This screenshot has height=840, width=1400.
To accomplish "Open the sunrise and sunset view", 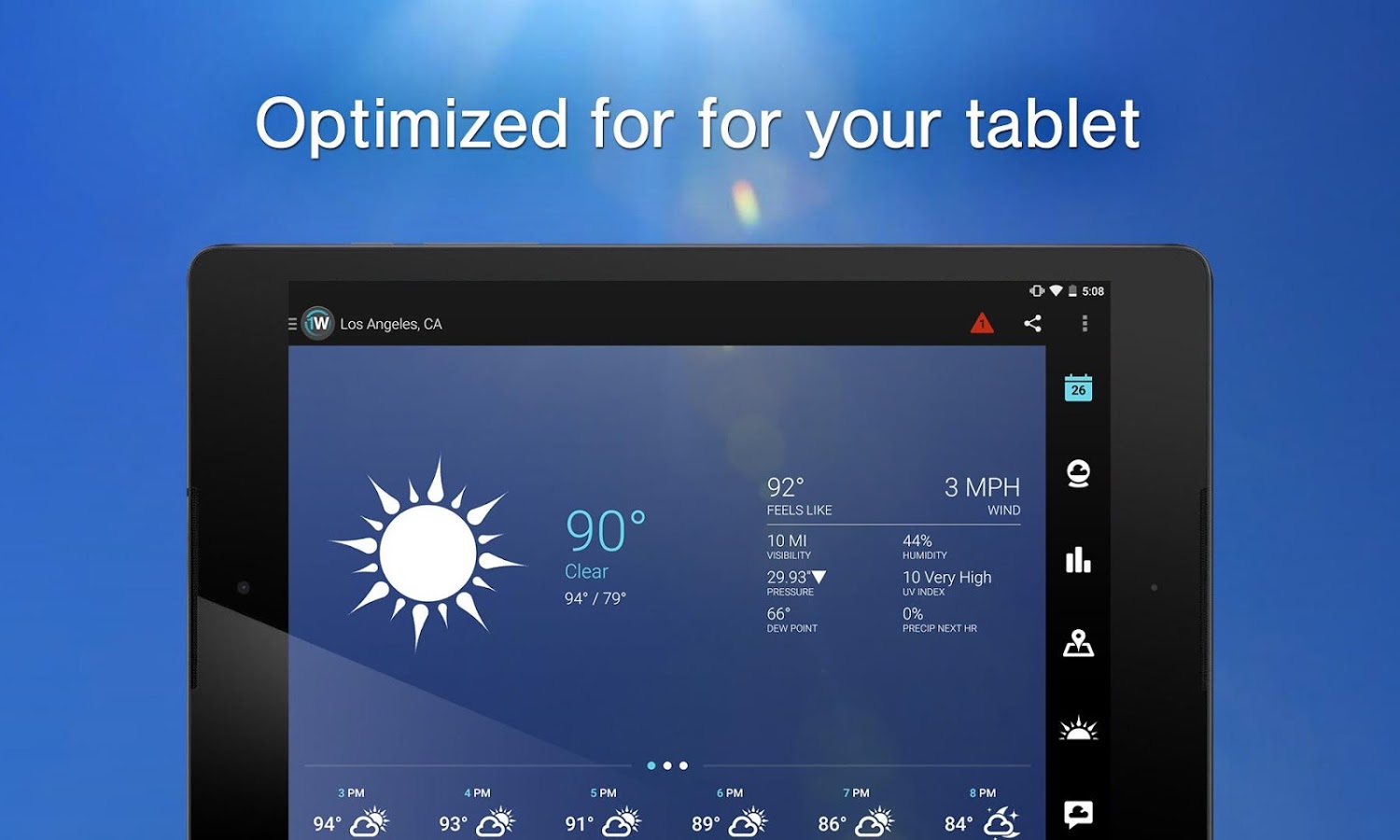I will coord(1078,728).
